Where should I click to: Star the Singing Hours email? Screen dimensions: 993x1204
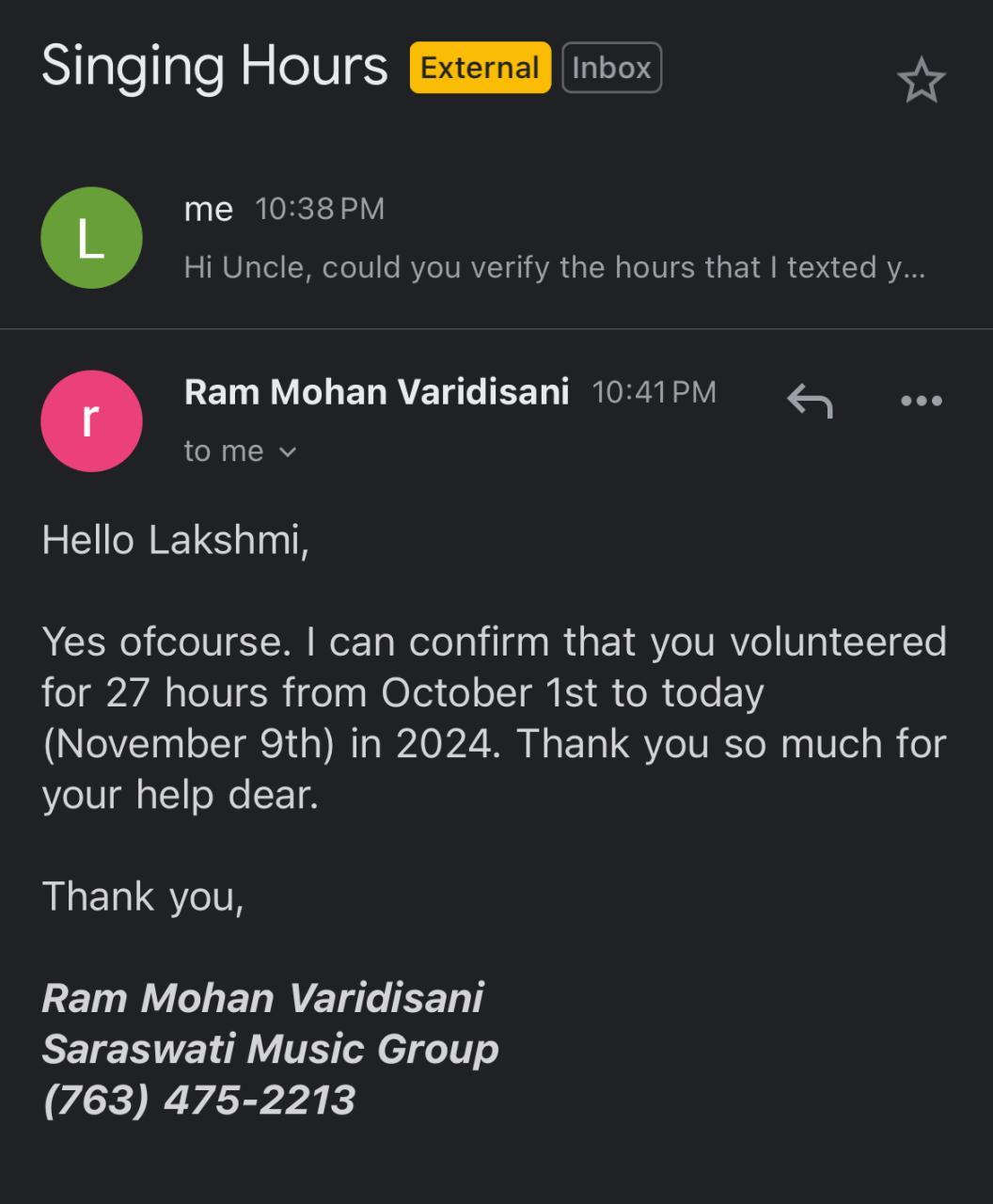coord(921,80)
